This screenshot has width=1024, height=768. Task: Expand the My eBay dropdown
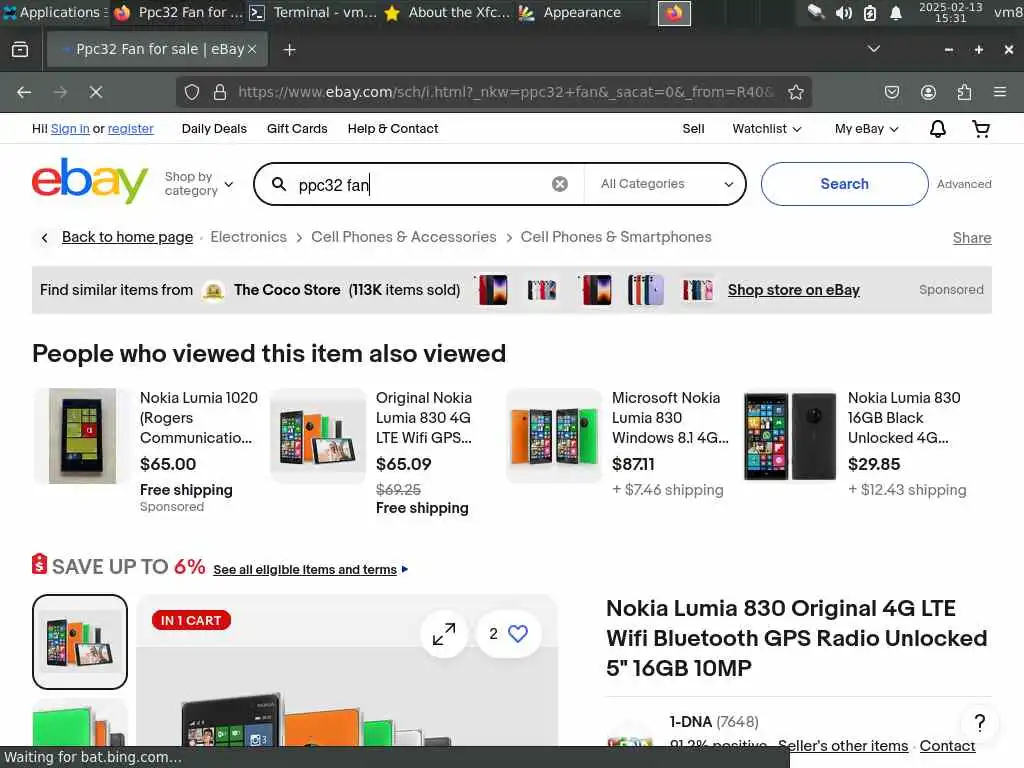click(x=866, y=129)
